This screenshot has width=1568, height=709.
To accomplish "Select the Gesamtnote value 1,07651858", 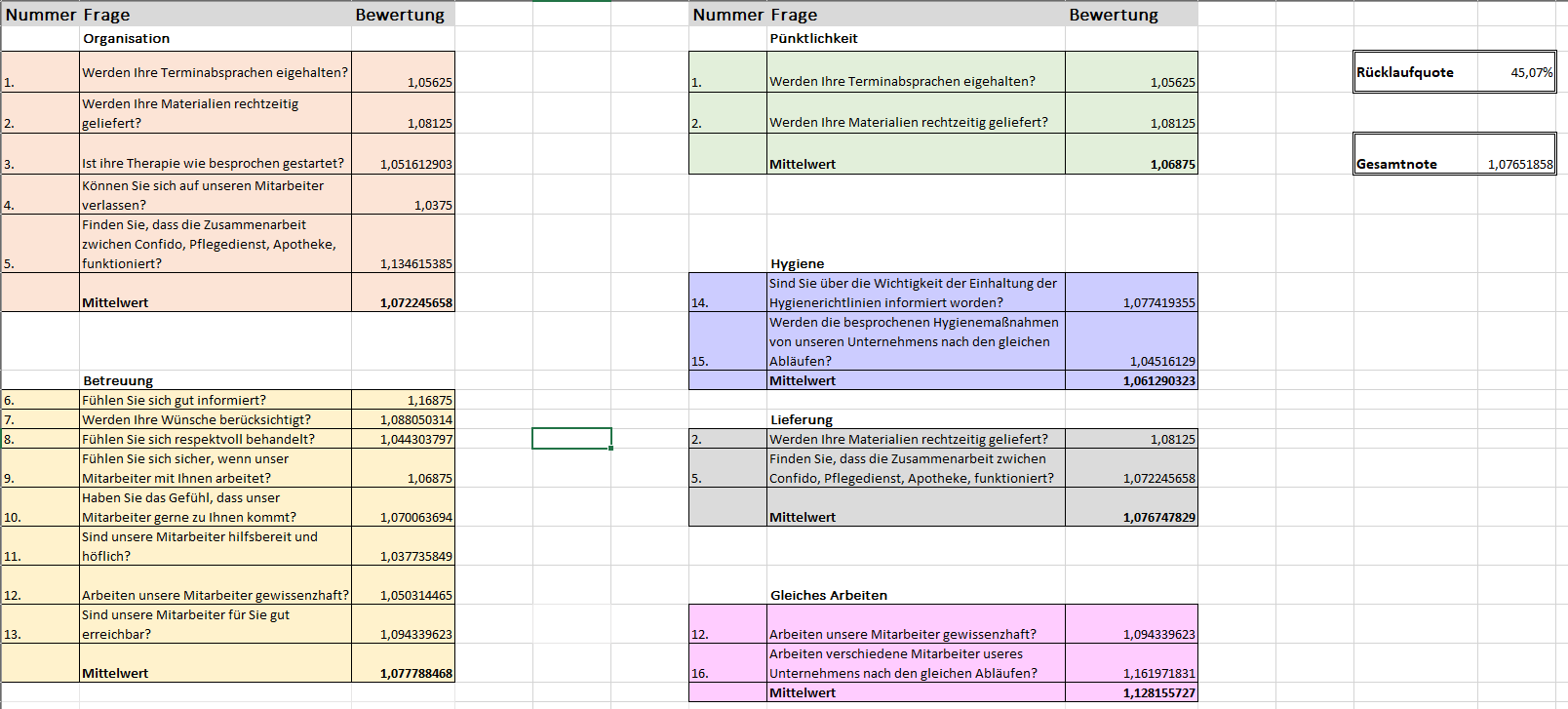I will (x=1516, y=154).
